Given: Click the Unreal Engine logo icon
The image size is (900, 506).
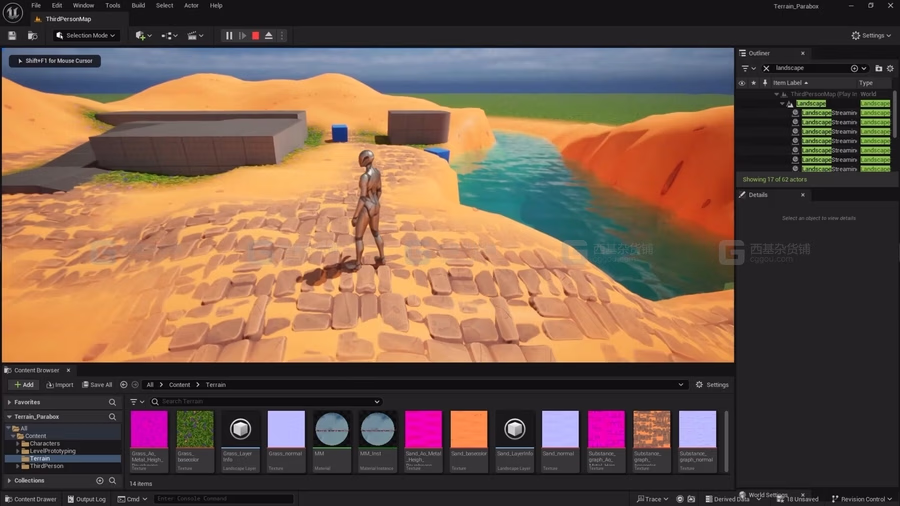Looking at the screenshot, I should pos(13,12).
